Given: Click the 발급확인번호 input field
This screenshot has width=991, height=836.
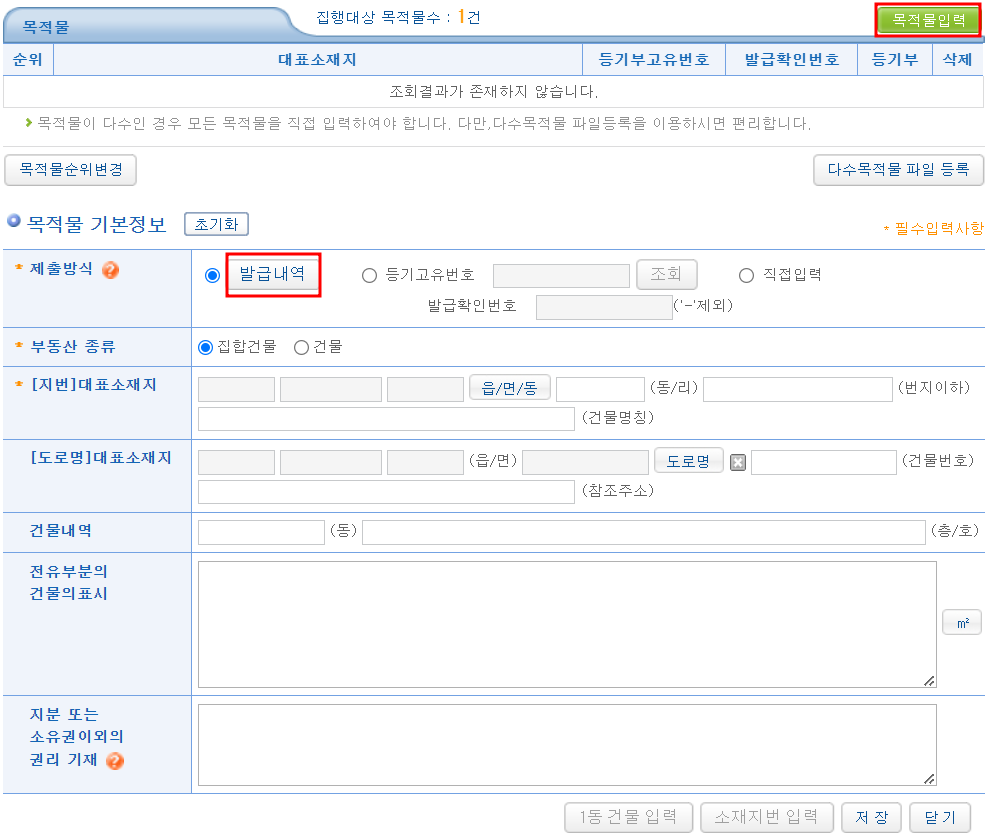Looking at the screenshot, I should coord(604,307).
